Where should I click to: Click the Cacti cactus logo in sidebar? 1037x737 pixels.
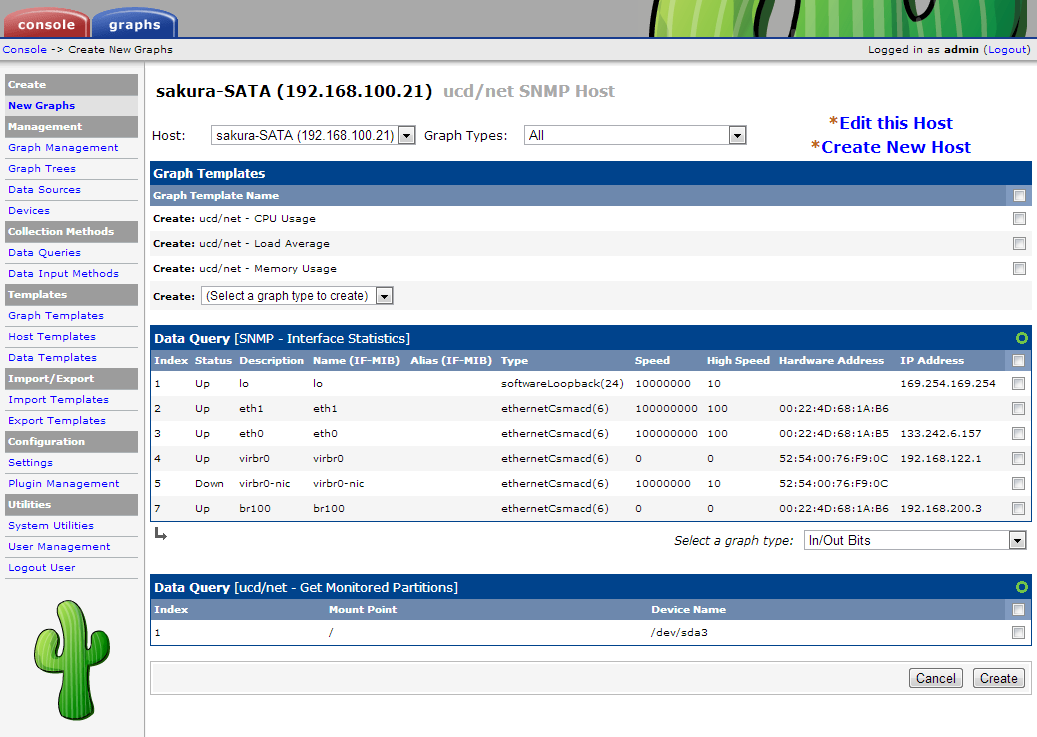tap(70, 660)
